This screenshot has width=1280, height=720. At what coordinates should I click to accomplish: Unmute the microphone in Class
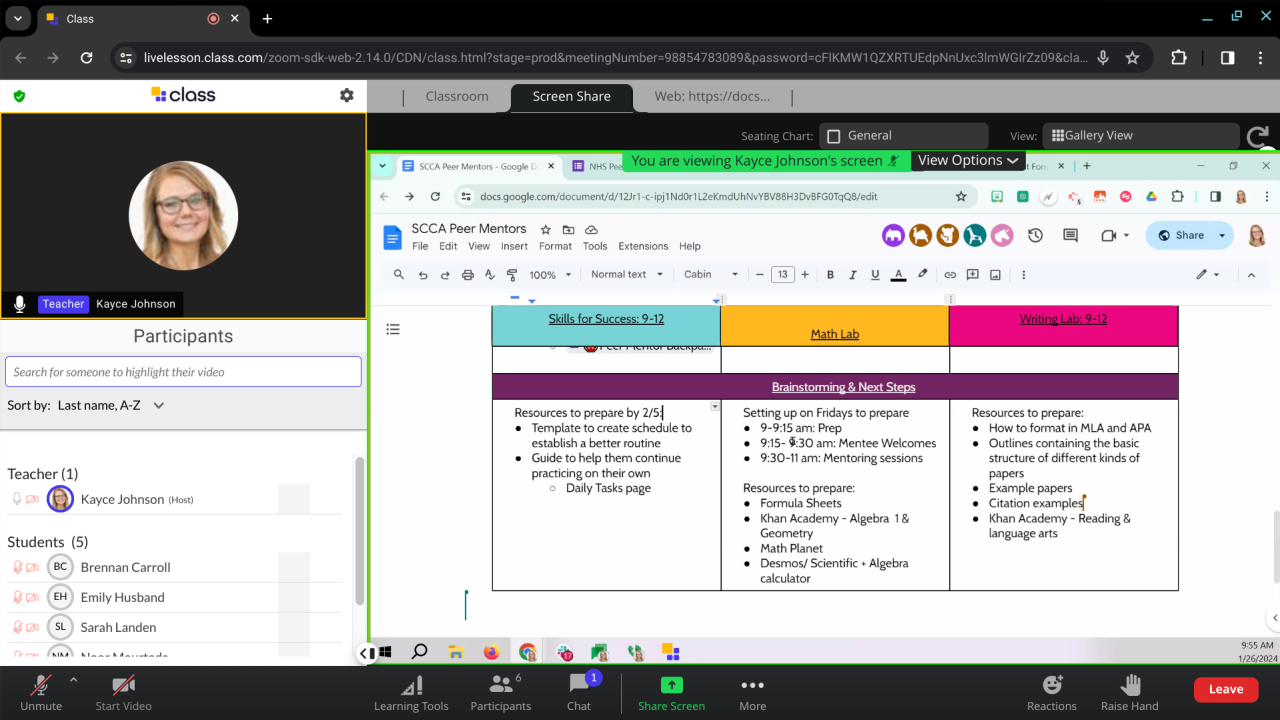(41, 692)
